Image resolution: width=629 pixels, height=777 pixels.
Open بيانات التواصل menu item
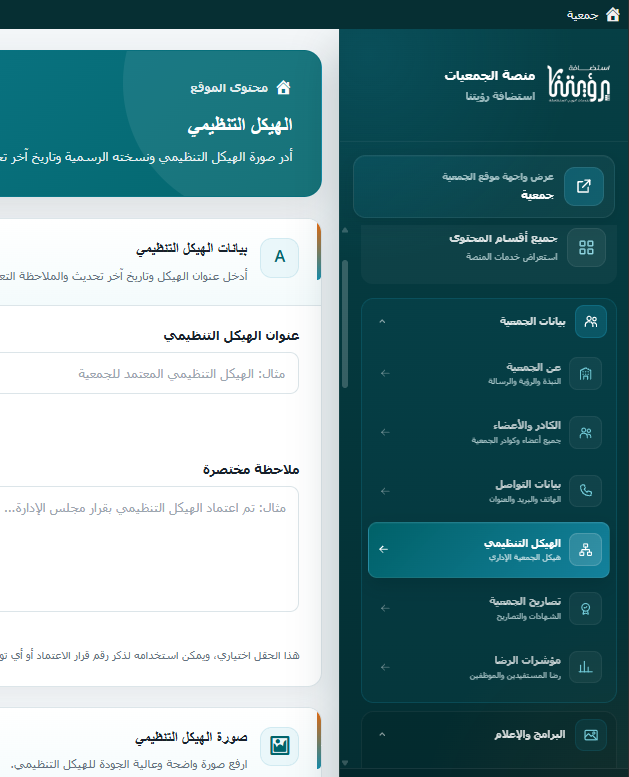click(489, 491)
